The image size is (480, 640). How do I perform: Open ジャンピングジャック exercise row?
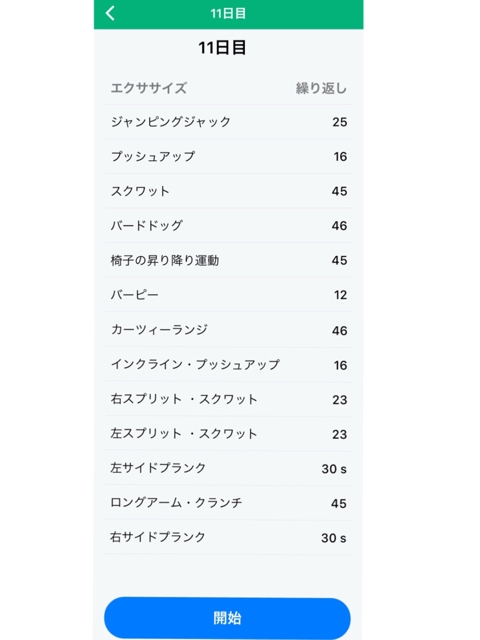[x=229, y=122]
